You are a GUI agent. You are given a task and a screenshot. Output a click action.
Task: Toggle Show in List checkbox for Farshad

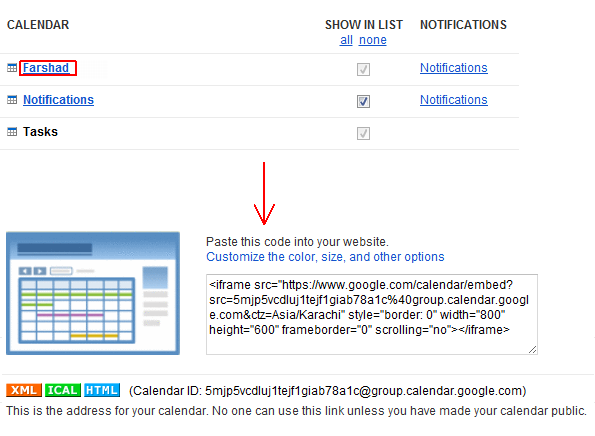click(x=363, y=69)
